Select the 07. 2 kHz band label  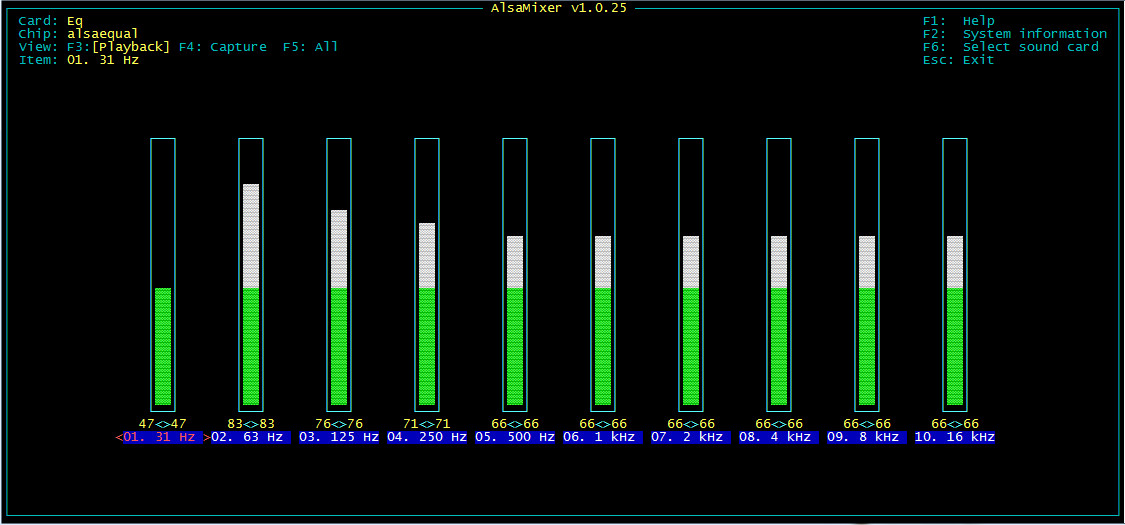690,437
